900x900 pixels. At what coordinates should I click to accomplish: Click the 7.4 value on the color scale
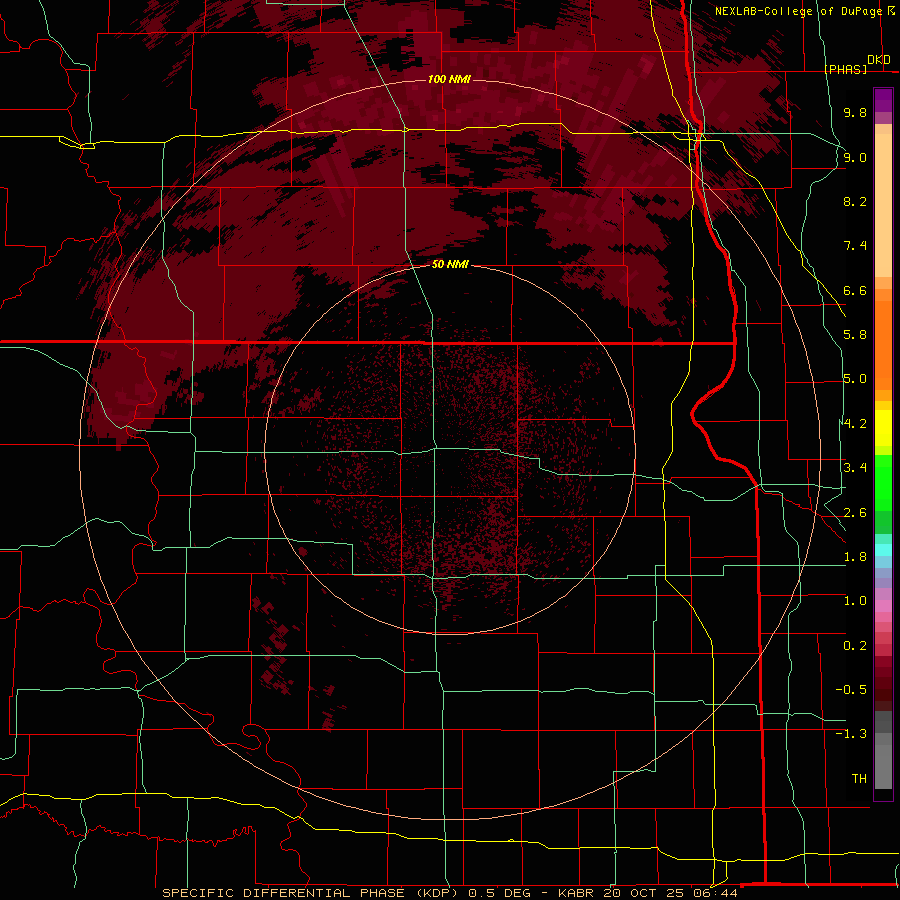pos(855,246)
